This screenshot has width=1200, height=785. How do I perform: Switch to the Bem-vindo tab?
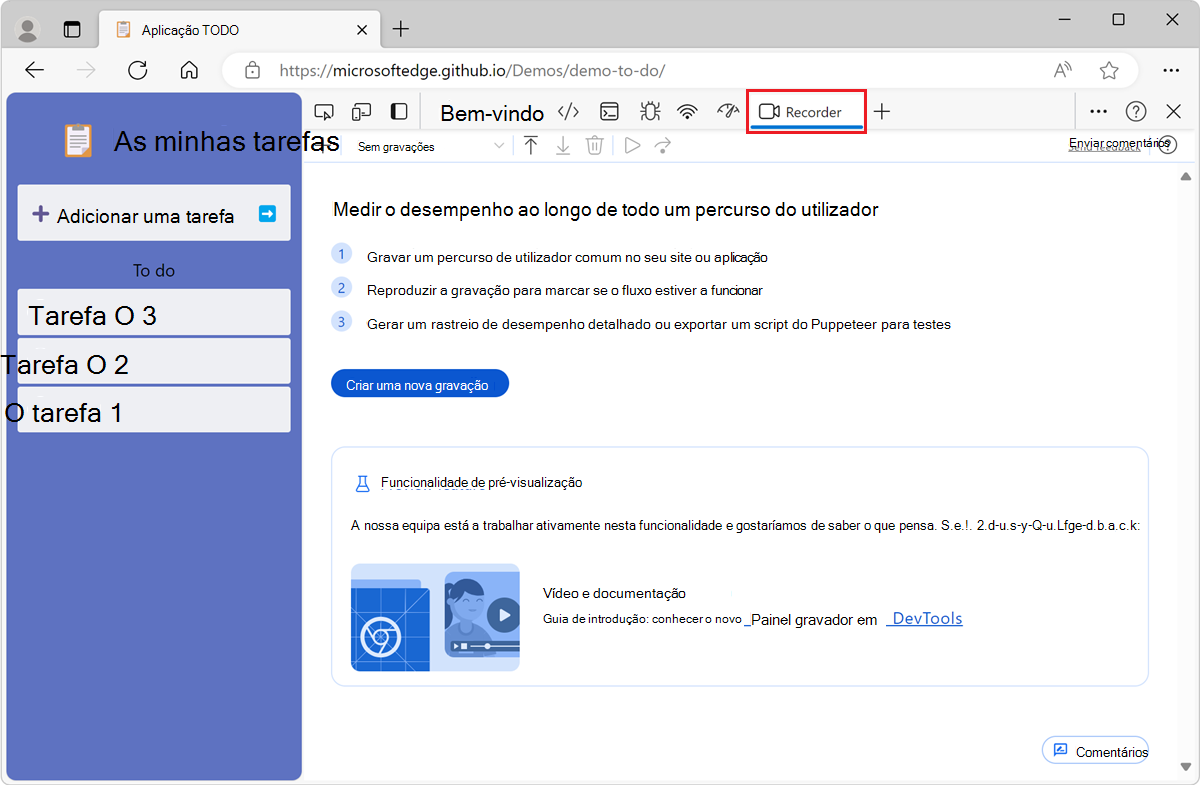pyautogui.click(x=491, y=112)
